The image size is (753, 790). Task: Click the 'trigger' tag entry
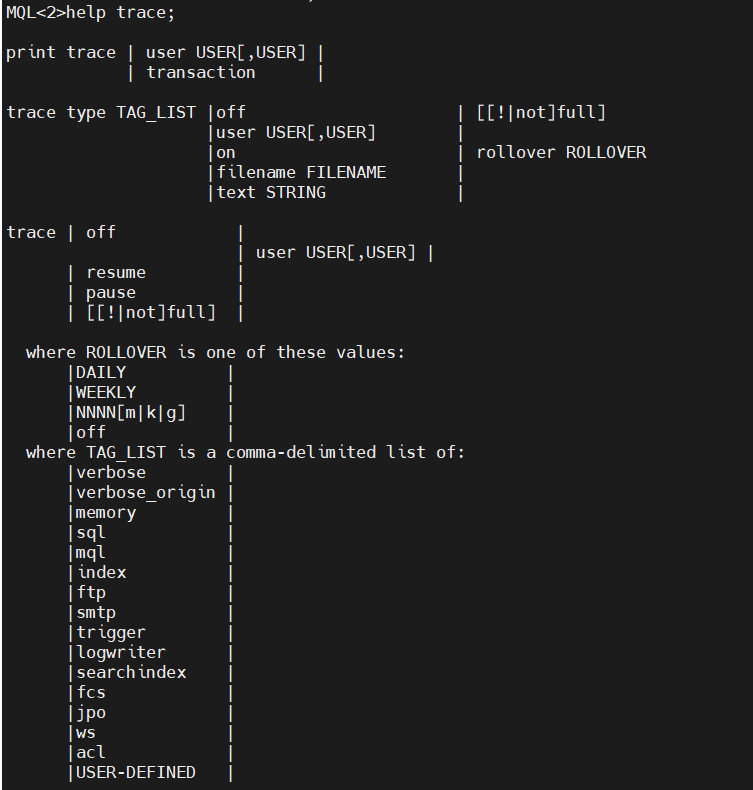(111, 632)
